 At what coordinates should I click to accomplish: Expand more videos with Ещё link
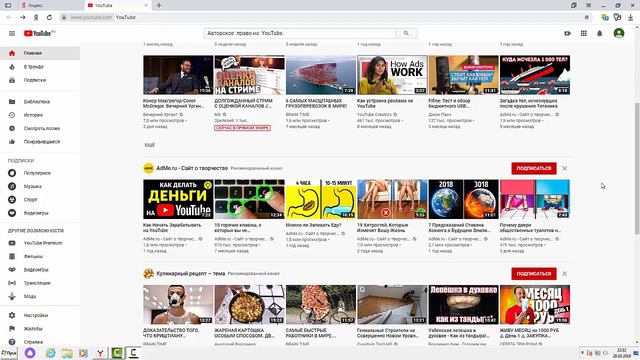coord(150,144)
